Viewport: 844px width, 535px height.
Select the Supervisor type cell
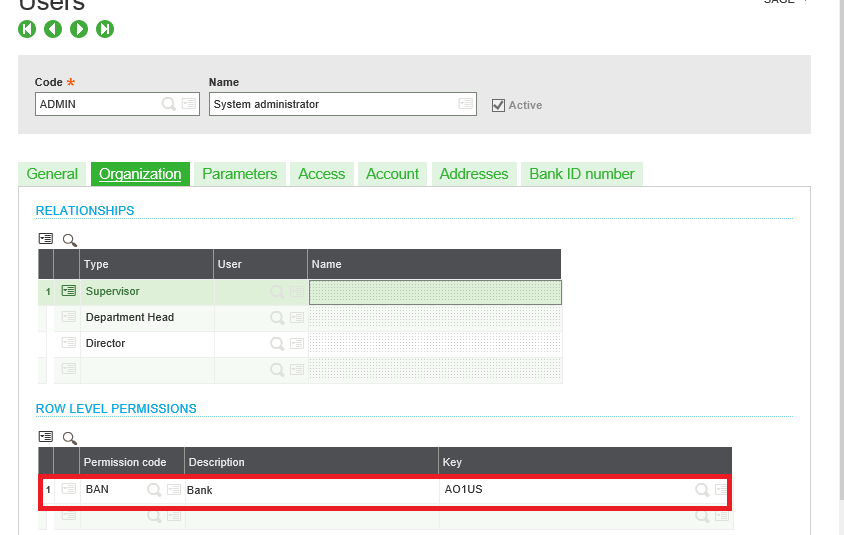tap(147, 292)
